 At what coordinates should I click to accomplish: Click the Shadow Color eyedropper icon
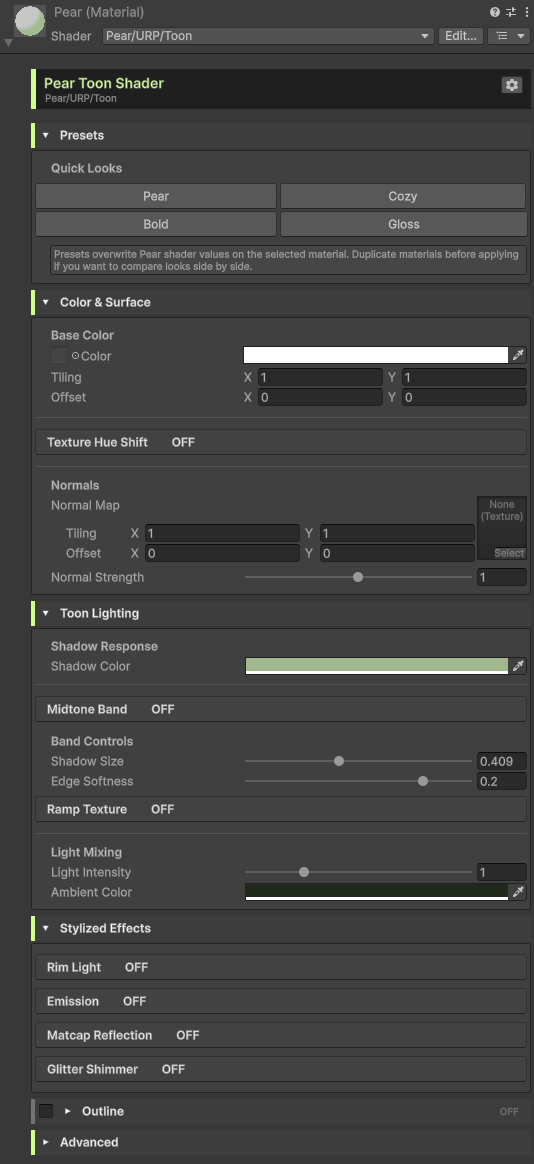(x=518, y=666)
